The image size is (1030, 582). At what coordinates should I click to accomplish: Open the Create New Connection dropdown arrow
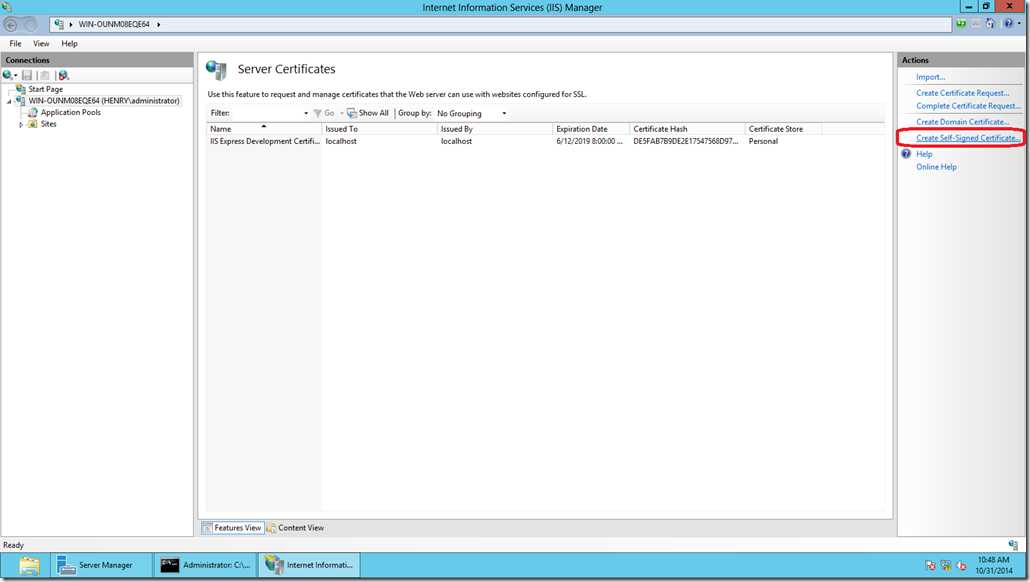(16, 76)
